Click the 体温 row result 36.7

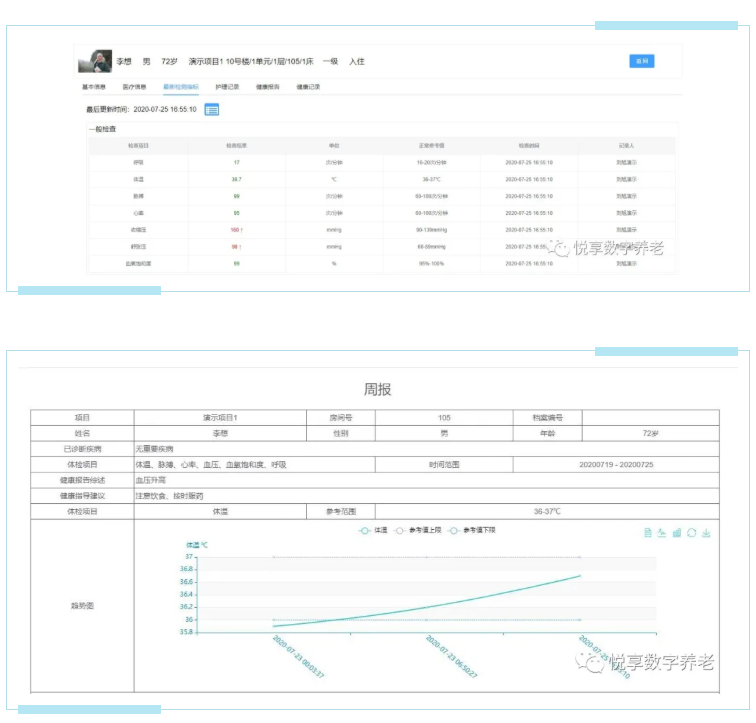(x=236, y=179)
